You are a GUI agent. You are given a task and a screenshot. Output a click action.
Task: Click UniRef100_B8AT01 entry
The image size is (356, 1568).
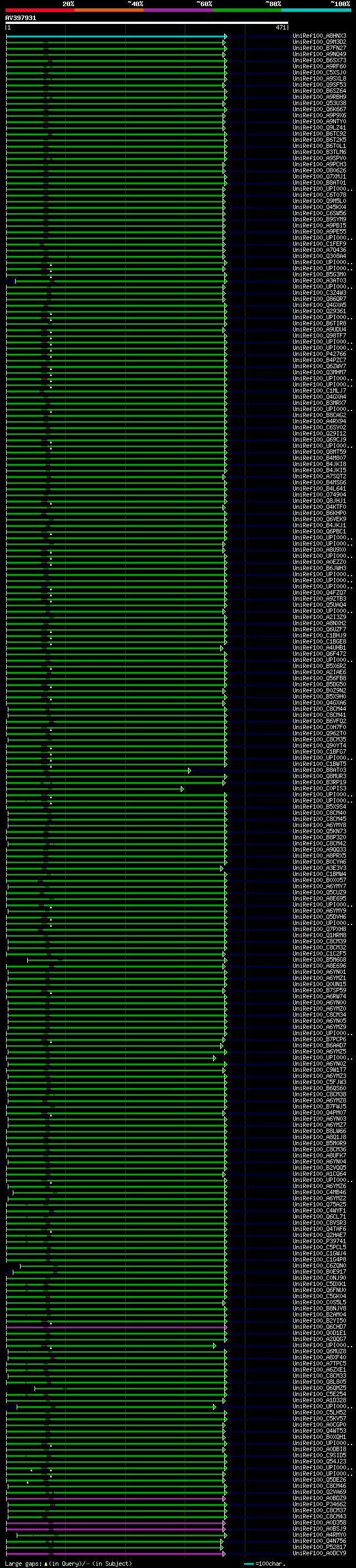point(319,182)
